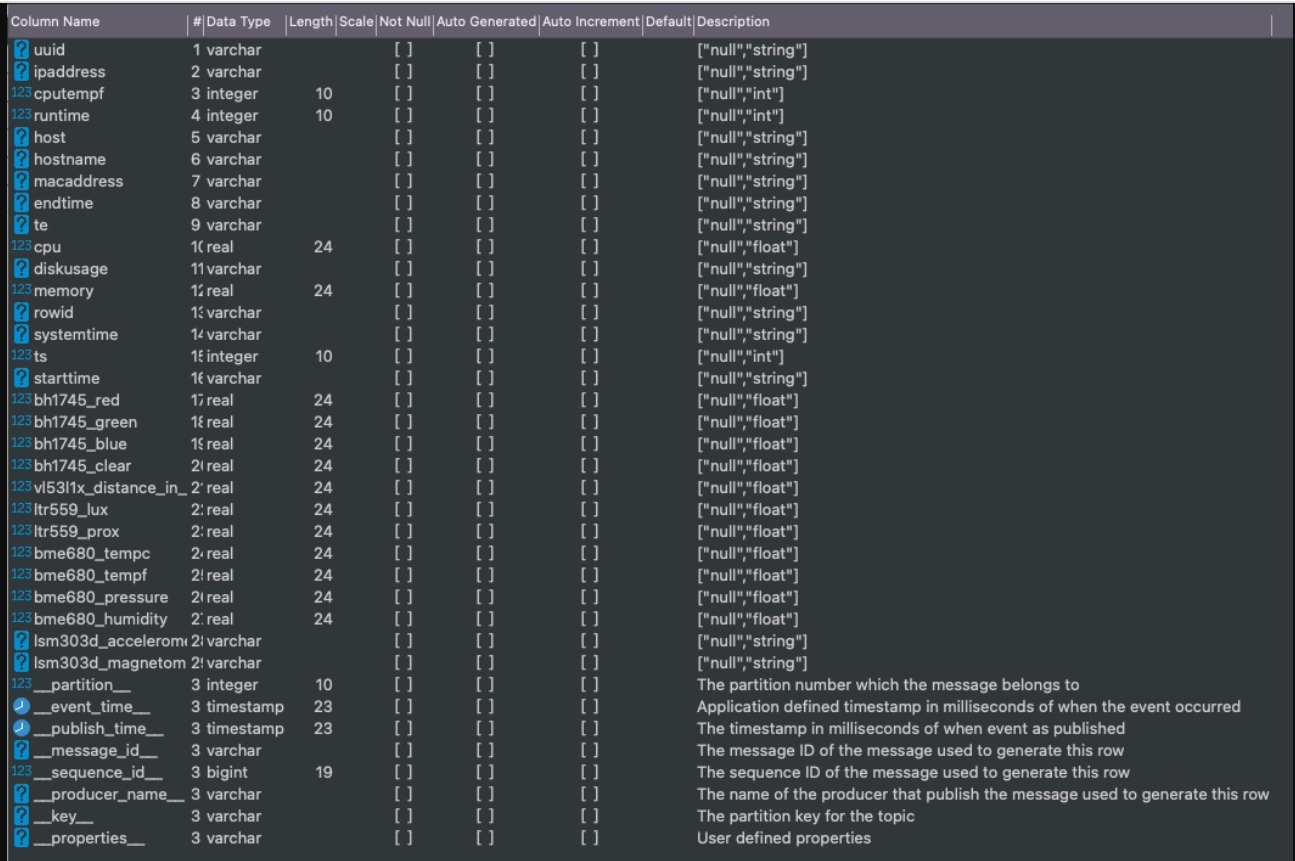
Task: Click the type icon beside __properties__
Action: pos(22,838)
